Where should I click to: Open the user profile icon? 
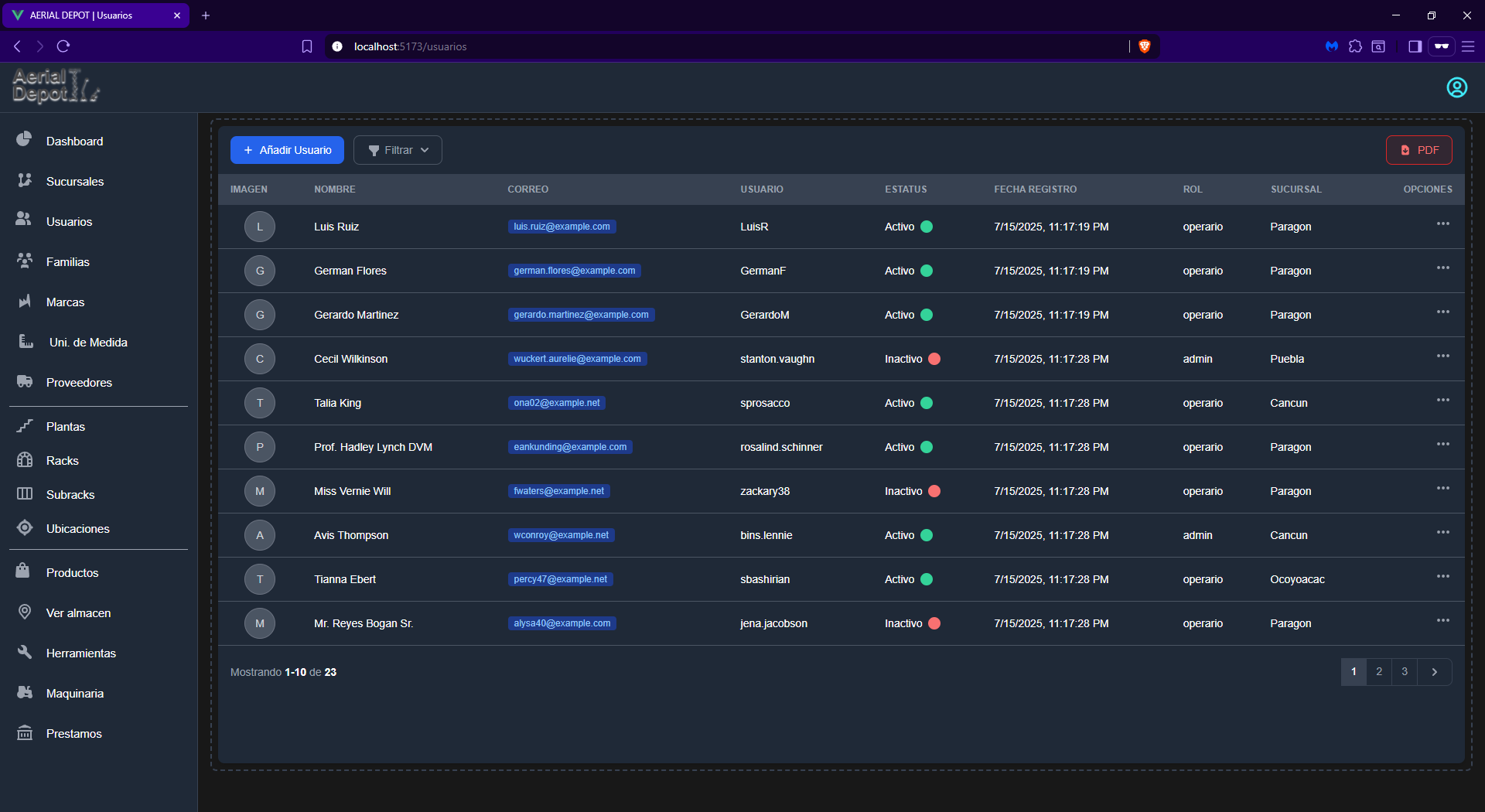[1456, 87]
